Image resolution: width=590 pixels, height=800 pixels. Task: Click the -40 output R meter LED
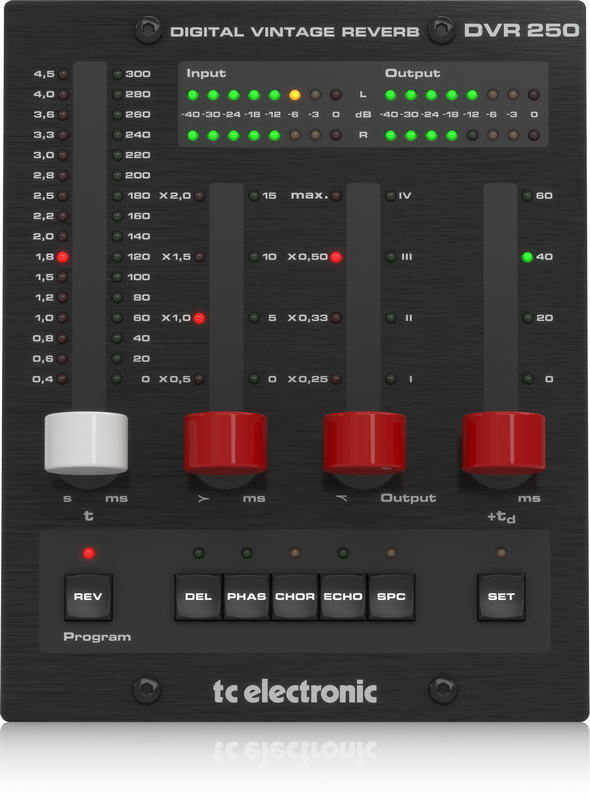[x=390, y=135]
